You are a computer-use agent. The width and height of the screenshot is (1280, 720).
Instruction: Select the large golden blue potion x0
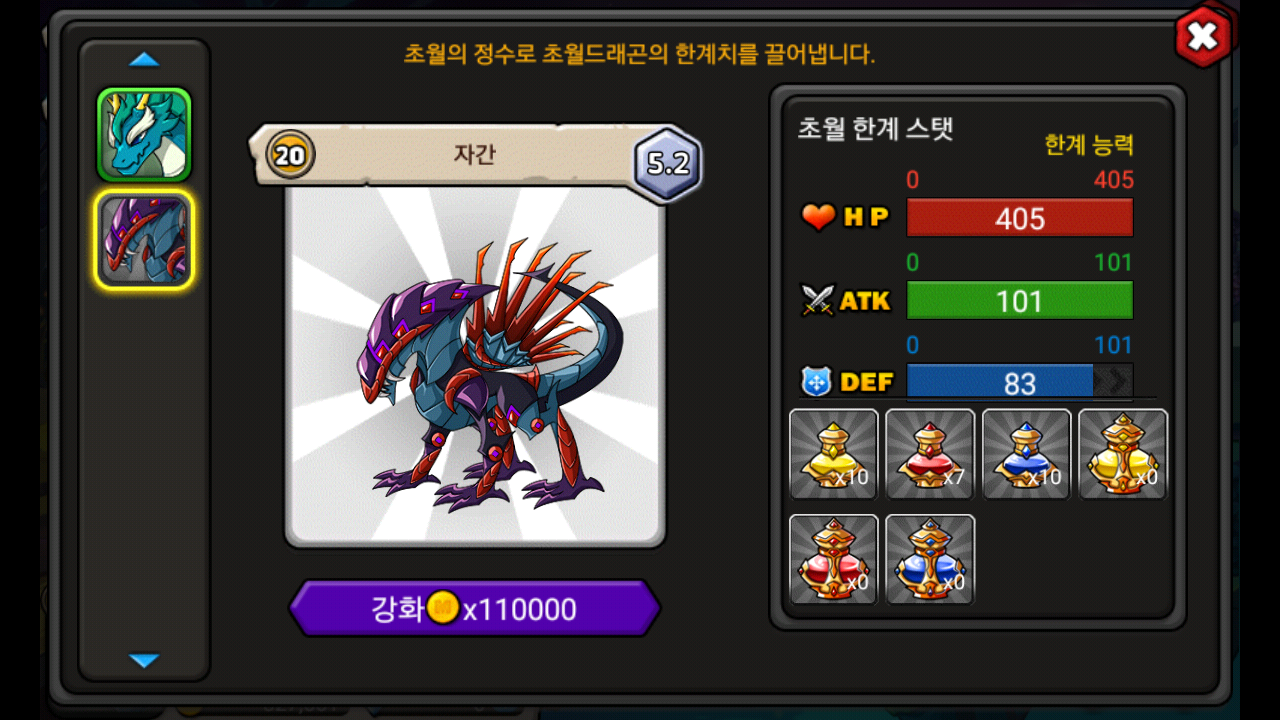coord(930,559)
